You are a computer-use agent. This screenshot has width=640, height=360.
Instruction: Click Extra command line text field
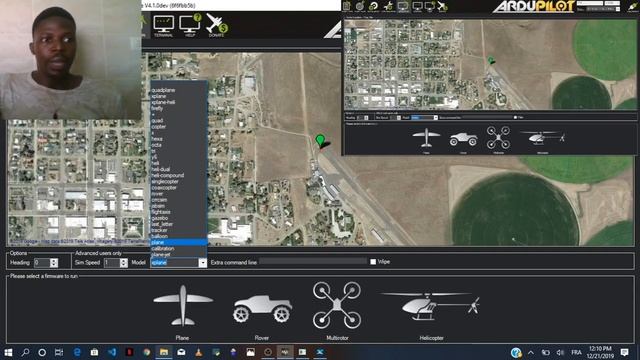tap(313, 262)
